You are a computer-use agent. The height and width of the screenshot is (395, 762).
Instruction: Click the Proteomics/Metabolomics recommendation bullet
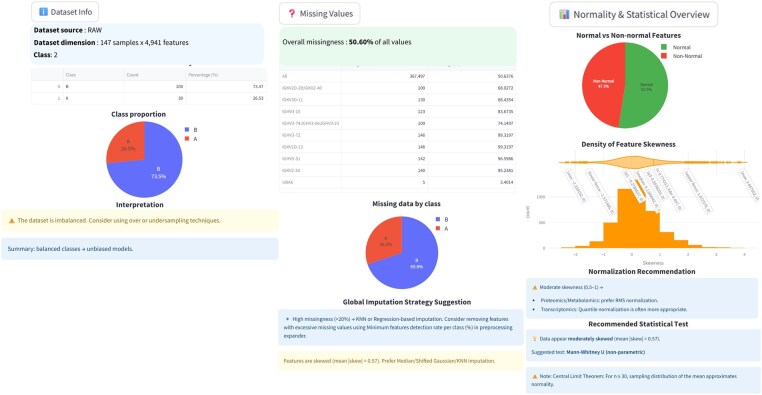coord(599,300)
